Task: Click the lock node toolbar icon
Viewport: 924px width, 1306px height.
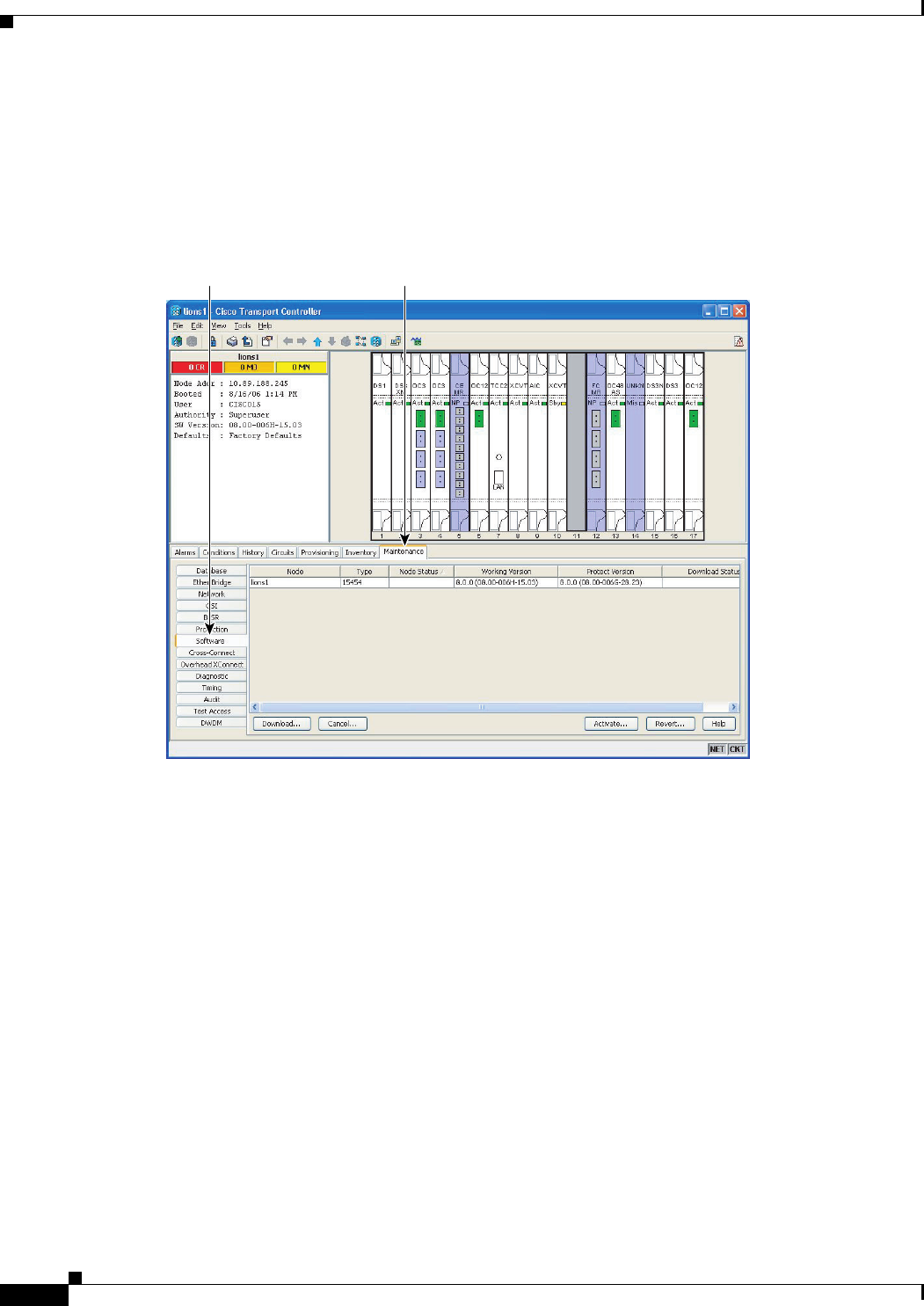Action: [x=213, y=341]
